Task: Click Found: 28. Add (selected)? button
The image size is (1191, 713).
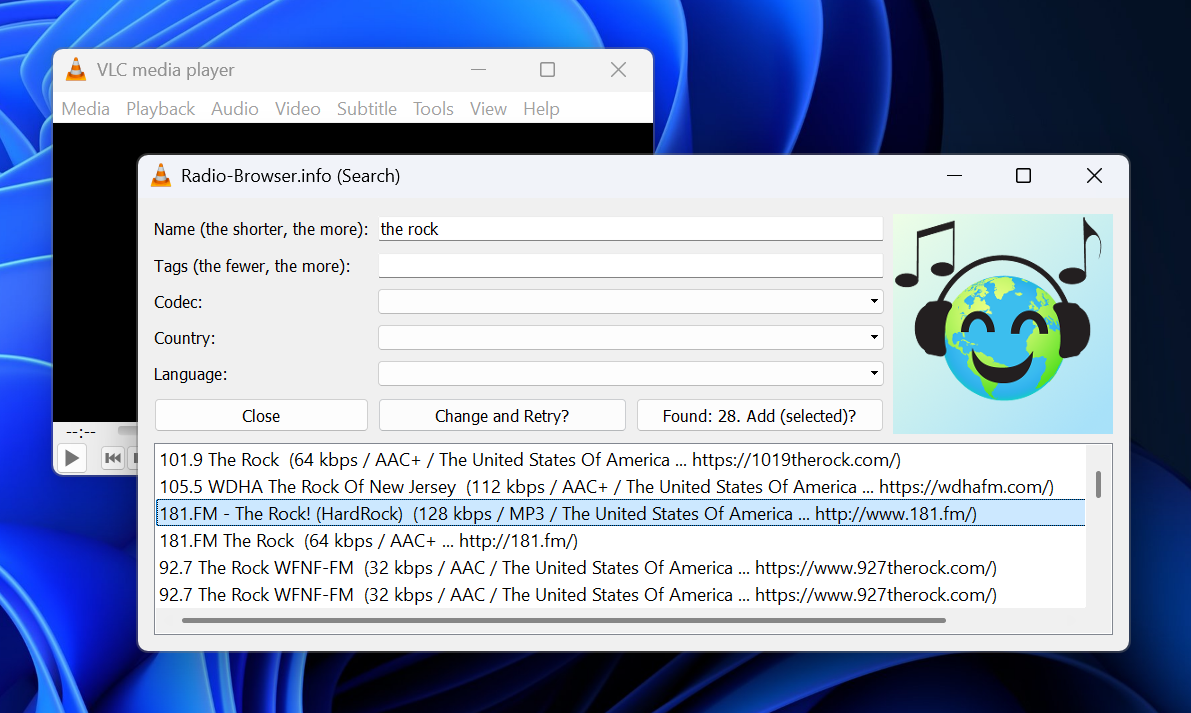Action: pos(760,415)
